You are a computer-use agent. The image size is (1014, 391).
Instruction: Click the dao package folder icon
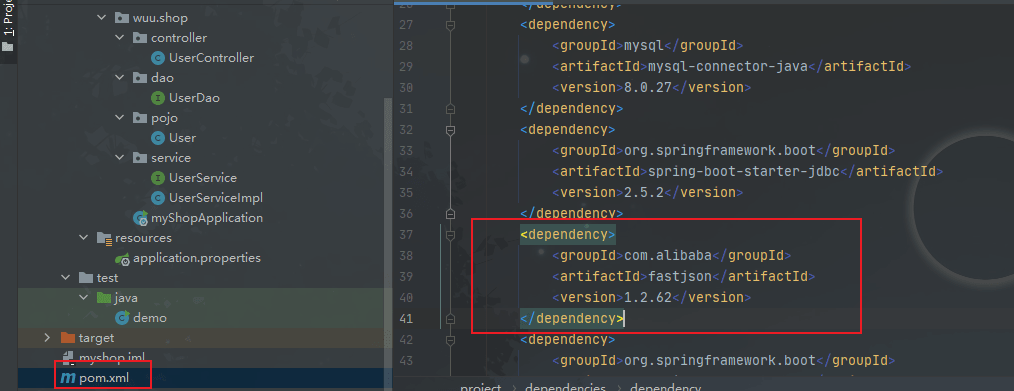pos(140,78)
